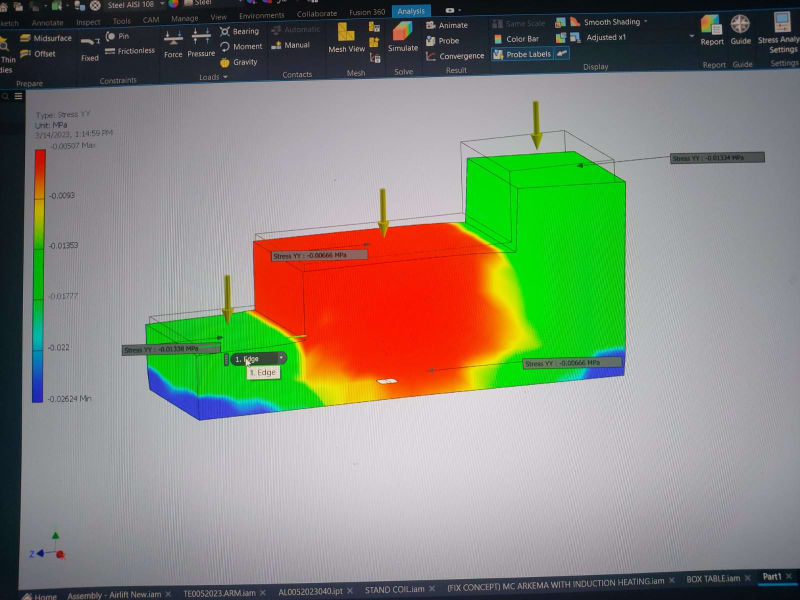
Task: Click the first display icon left of Smooth Shading
Action: pyautogui.click(x=560, y=22)
